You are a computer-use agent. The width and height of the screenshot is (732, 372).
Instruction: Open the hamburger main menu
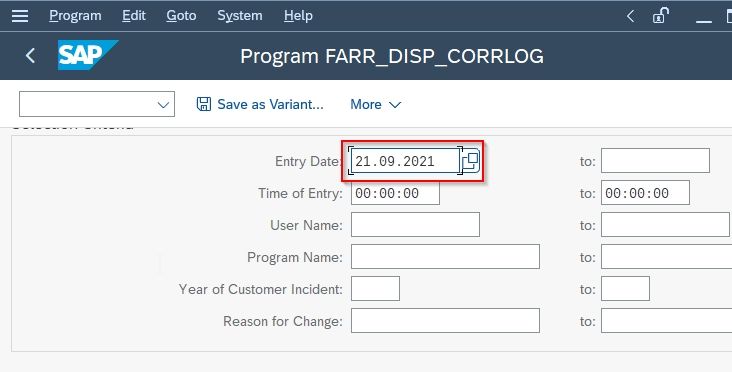tap(20, 16)
